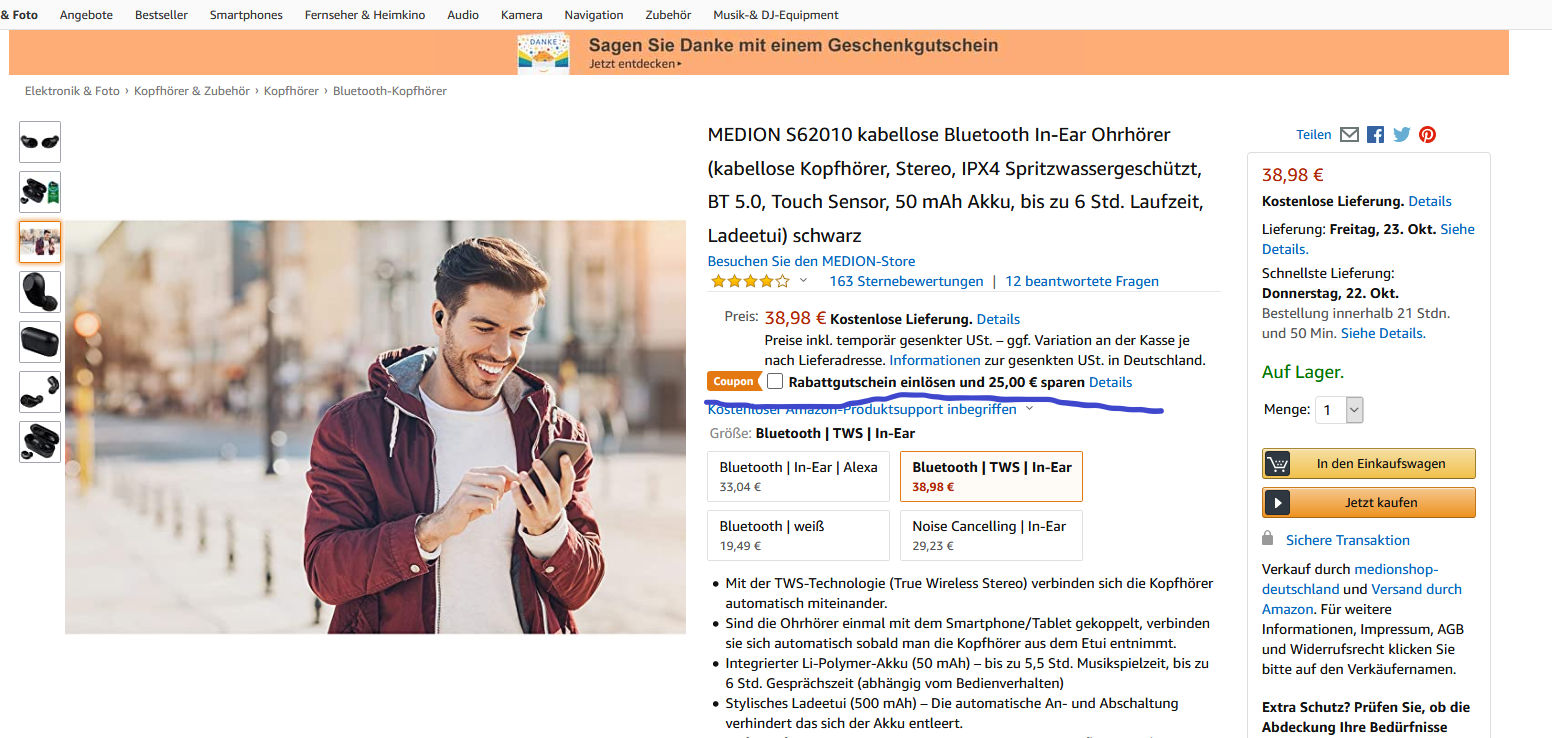This screenshot has width=1552, height=738.
Task: Click the gift card banner image
Action: [x=543, y=53]
